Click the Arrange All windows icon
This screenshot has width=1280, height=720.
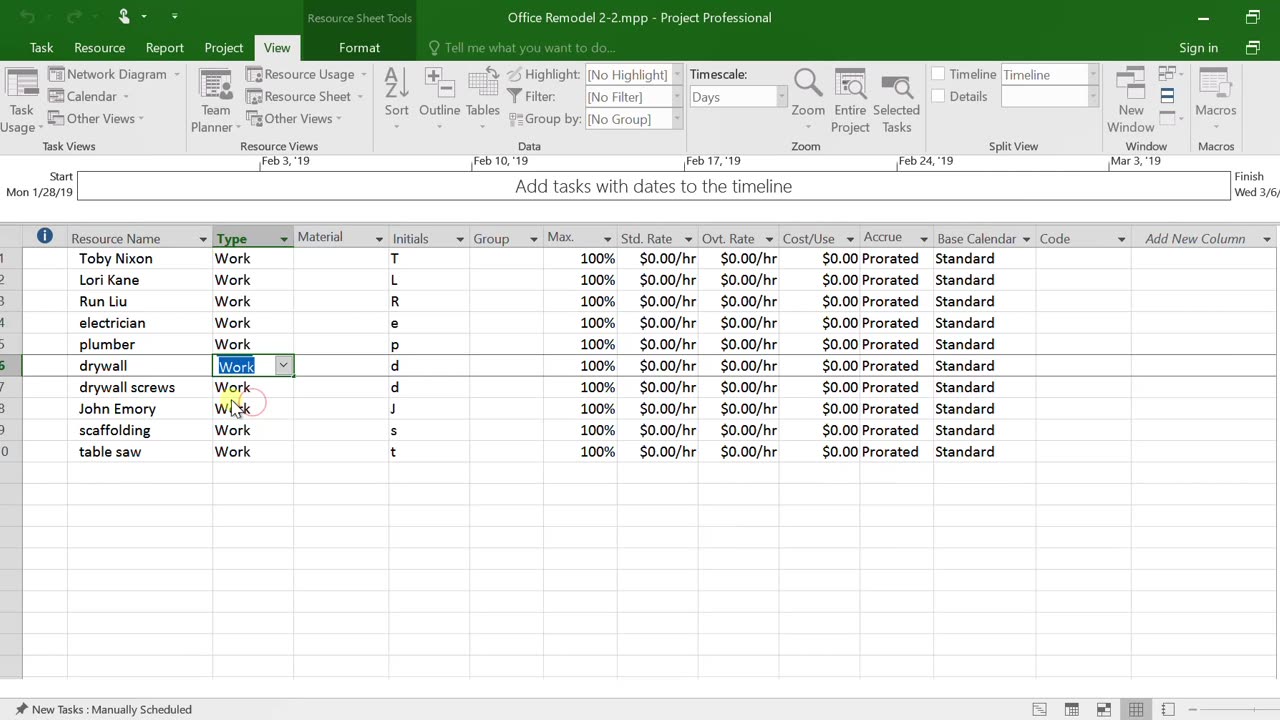tap(1167, 96)
